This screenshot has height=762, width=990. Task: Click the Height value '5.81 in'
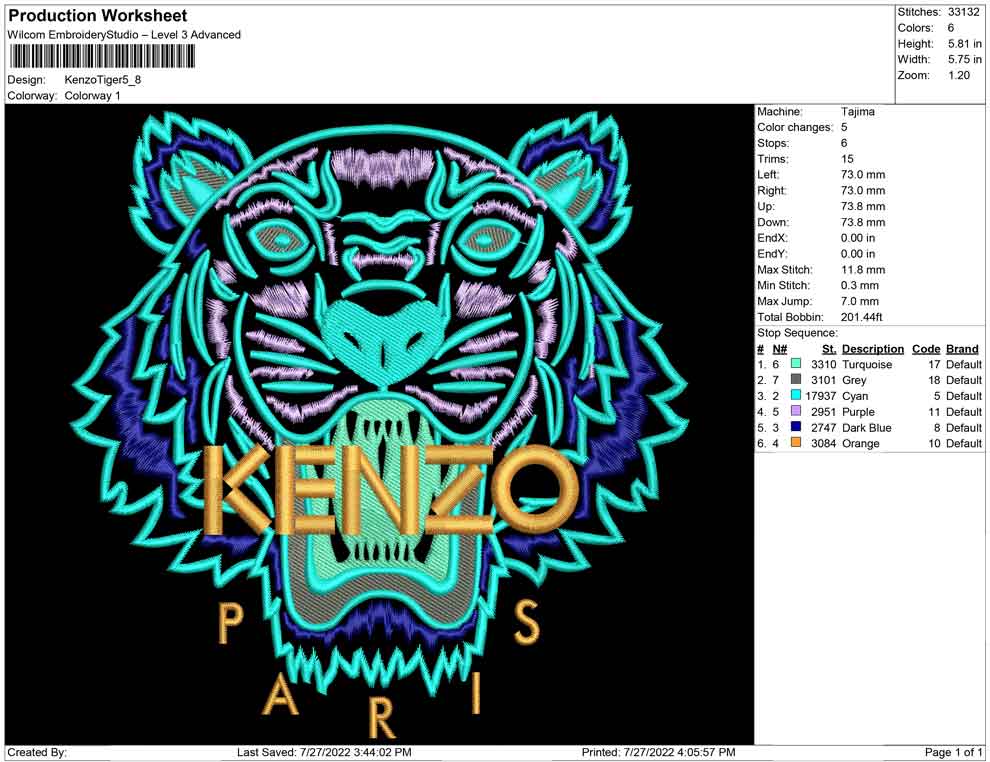pos(965,44)
